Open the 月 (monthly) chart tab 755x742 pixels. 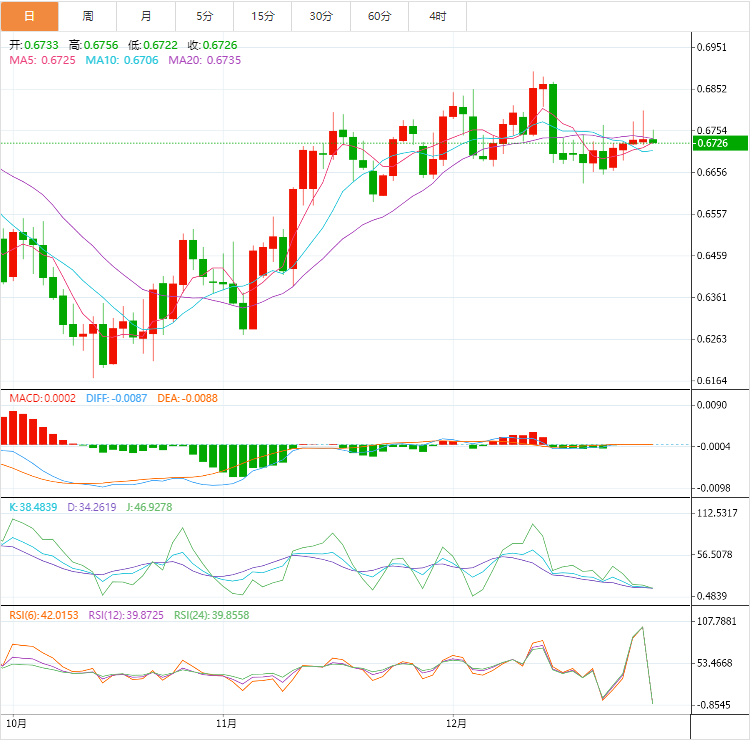[x=146, y=16]
